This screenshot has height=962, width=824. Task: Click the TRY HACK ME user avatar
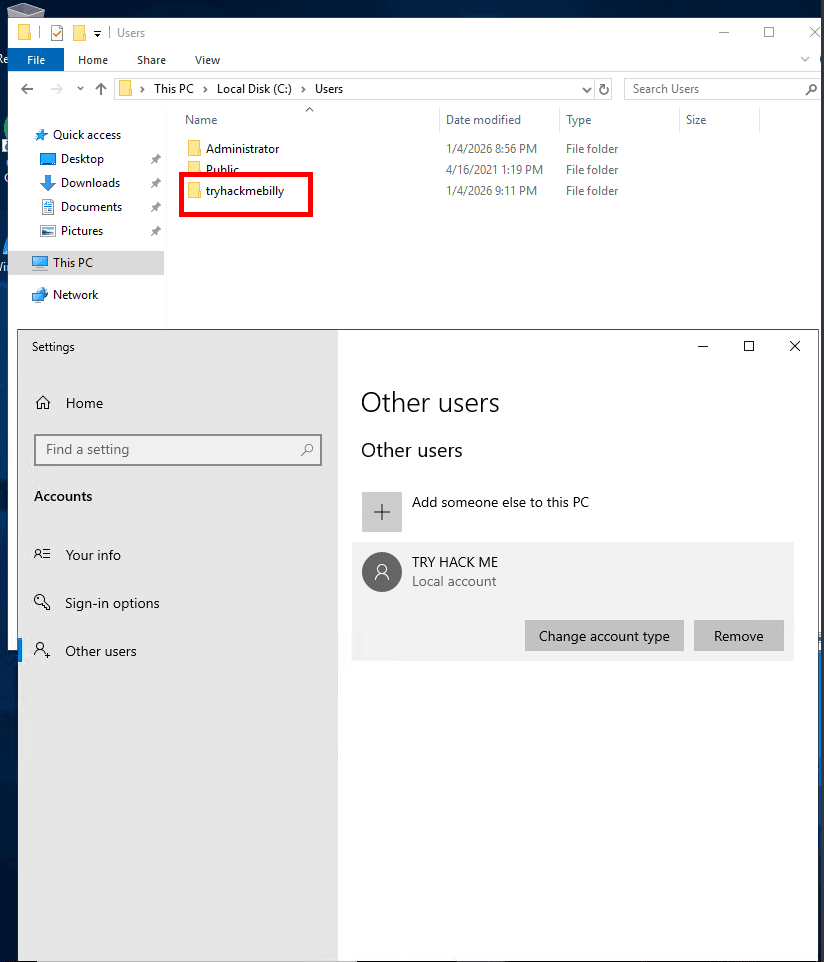[x=381, y=572]
